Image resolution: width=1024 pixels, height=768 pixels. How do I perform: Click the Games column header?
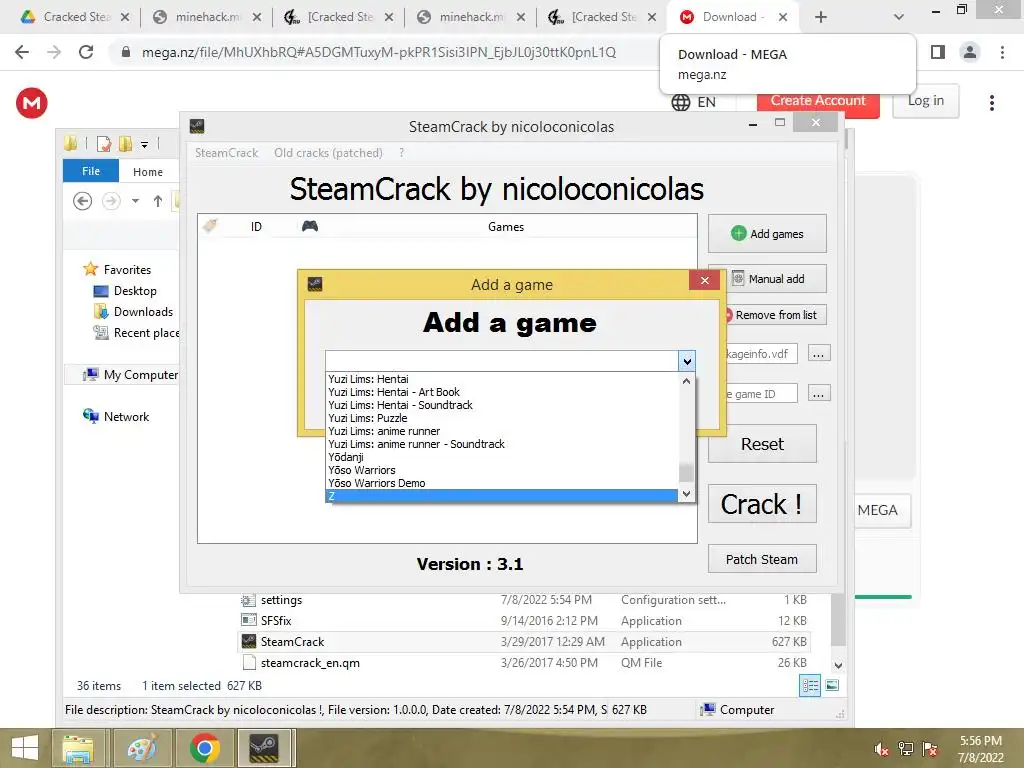click(x=505, y=227)
